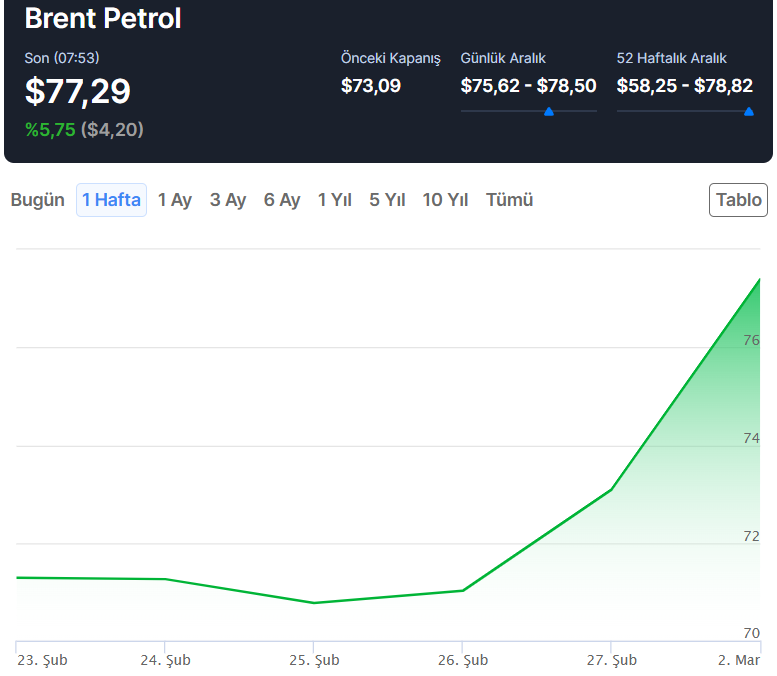Show Tümü full history range
Viewport: 777px width, 676px height.
(509, 200)
